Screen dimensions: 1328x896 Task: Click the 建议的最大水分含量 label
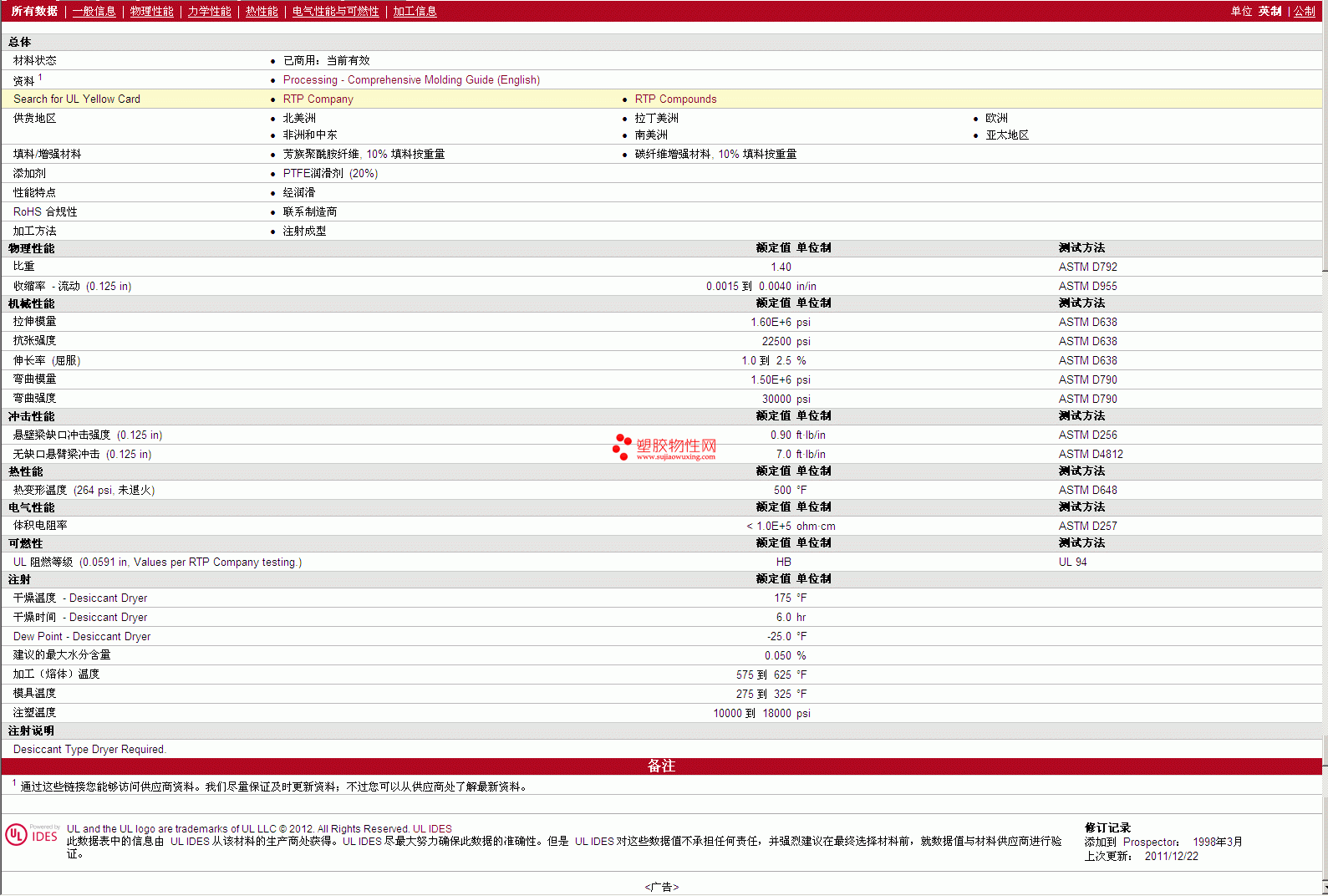(61, 655)
